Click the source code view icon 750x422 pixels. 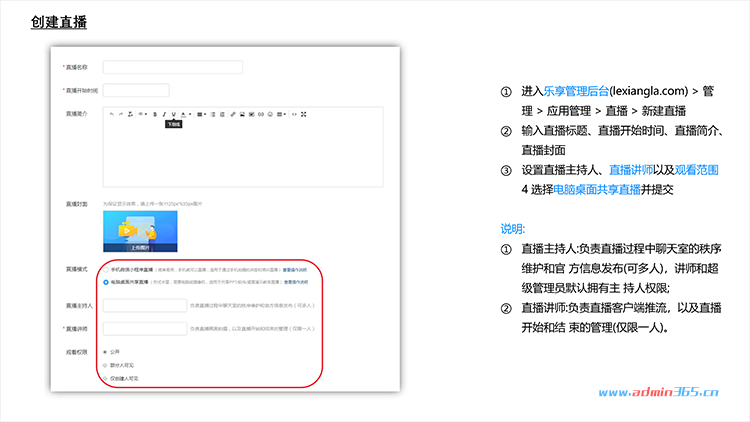coord(294,114)
